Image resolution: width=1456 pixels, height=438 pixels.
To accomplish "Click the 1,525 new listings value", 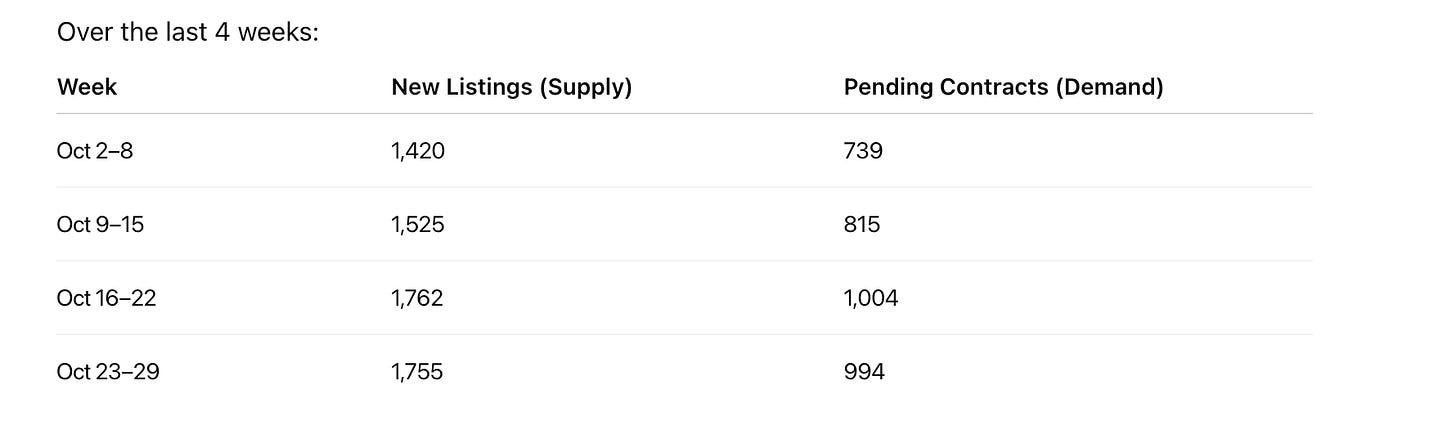I will pos(418,225).
